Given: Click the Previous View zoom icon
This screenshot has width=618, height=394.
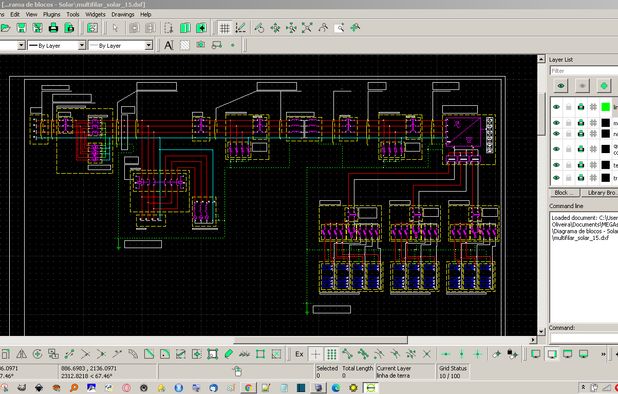Looking at the screenshot, I should [x=323, y=28].
